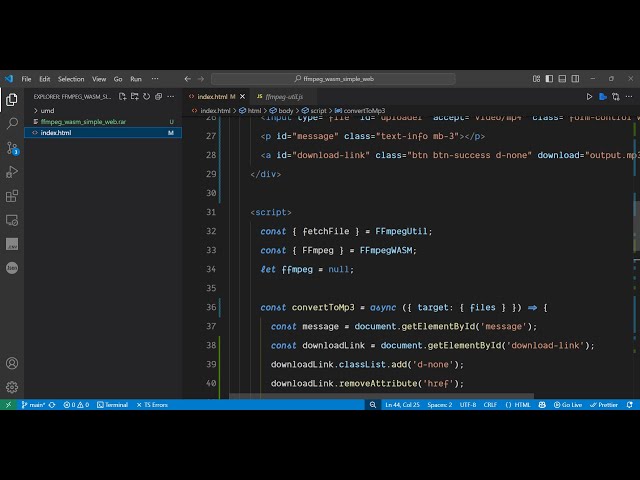Click the Copilot status icon
This screenshot has height=480, width=640.
point(542,404)
